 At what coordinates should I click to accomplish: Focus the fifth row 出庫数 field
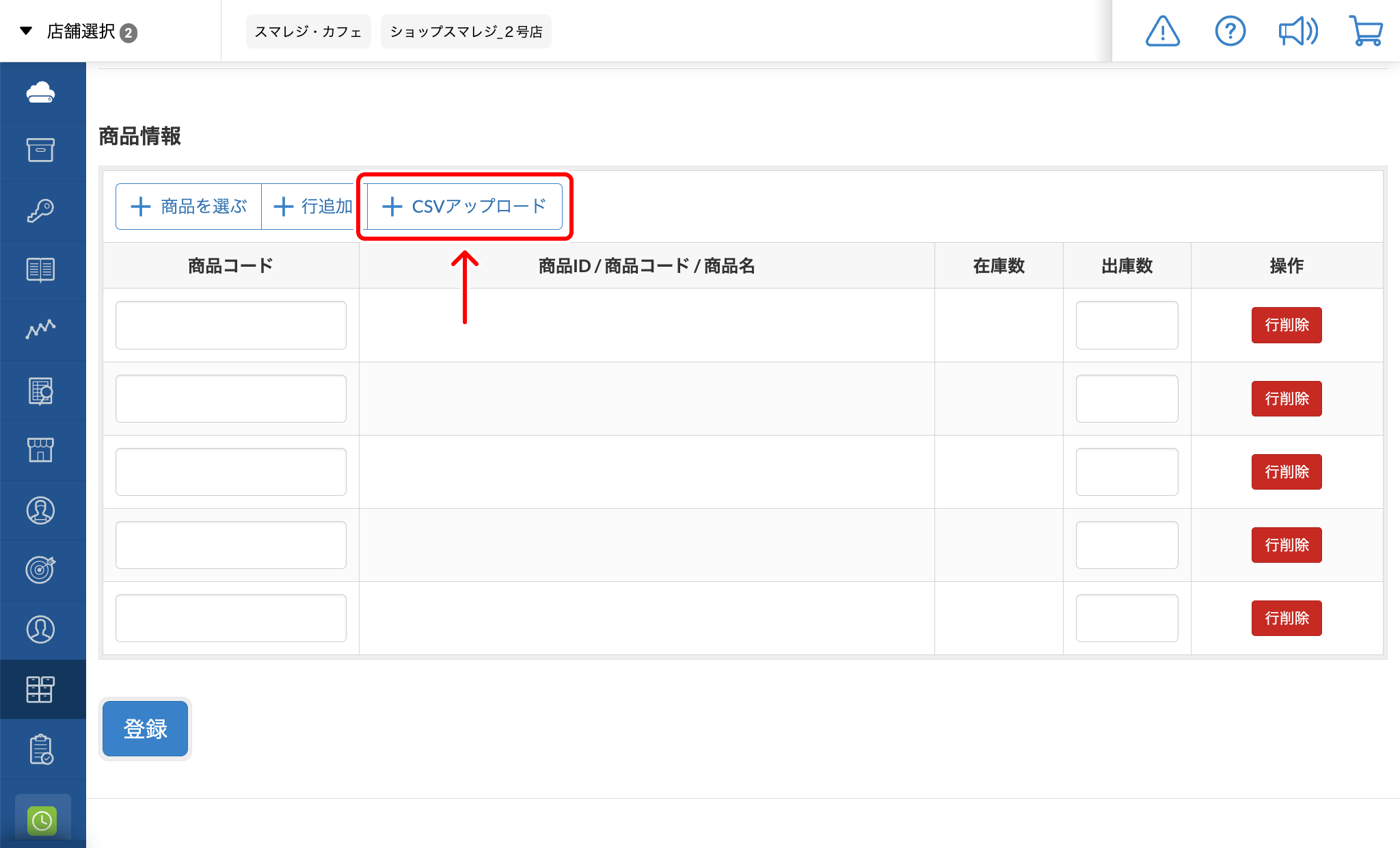[x=1127, y=618]
